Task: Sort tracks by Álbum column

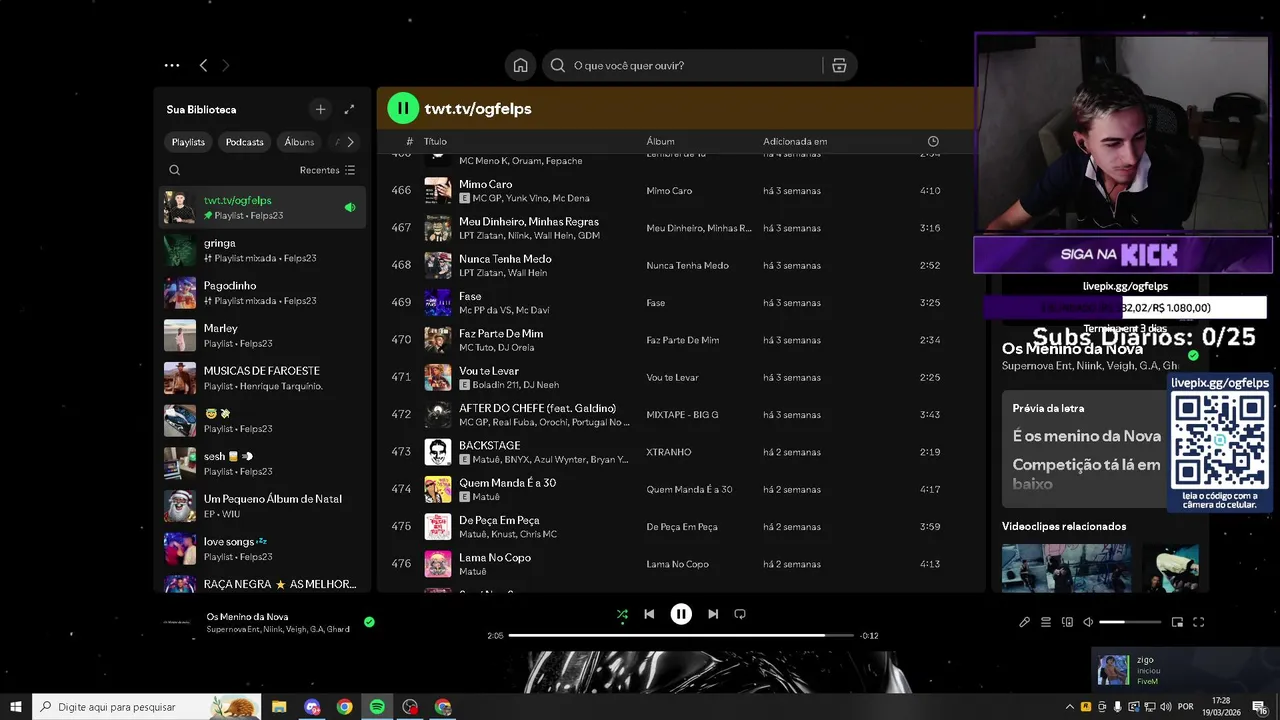Action: [660, 141]
